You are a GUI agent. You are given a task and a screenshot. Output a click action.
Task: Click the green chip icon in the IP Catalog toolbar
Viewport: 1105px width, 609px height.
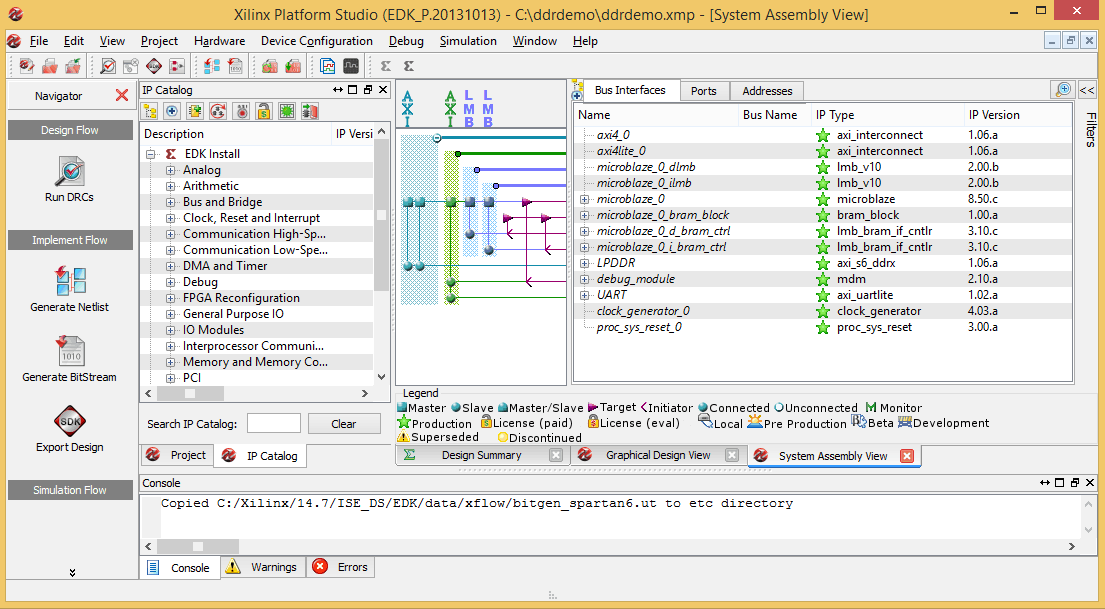click(287, 110)
